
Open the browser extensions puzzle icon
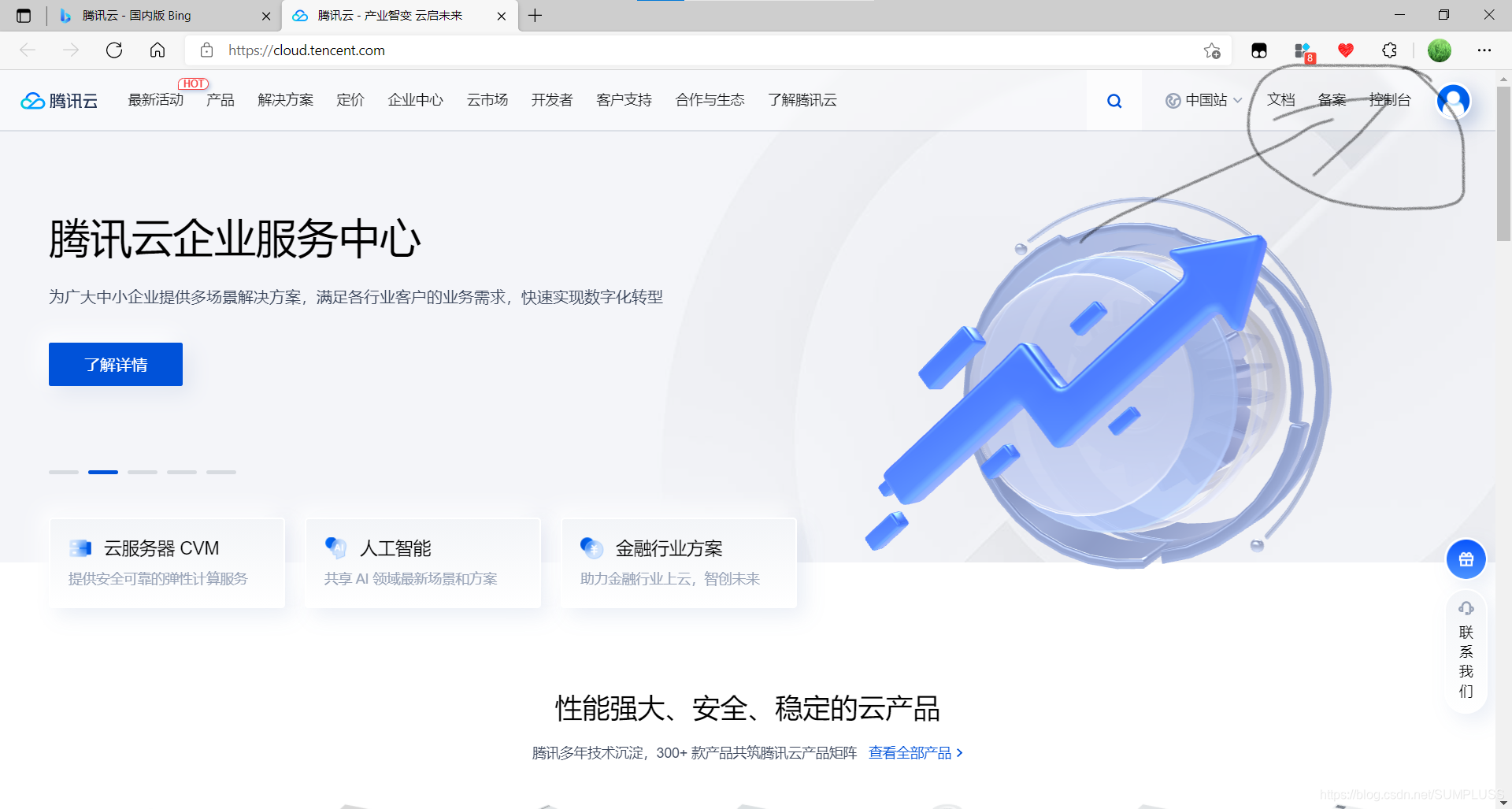[1388, 50]
